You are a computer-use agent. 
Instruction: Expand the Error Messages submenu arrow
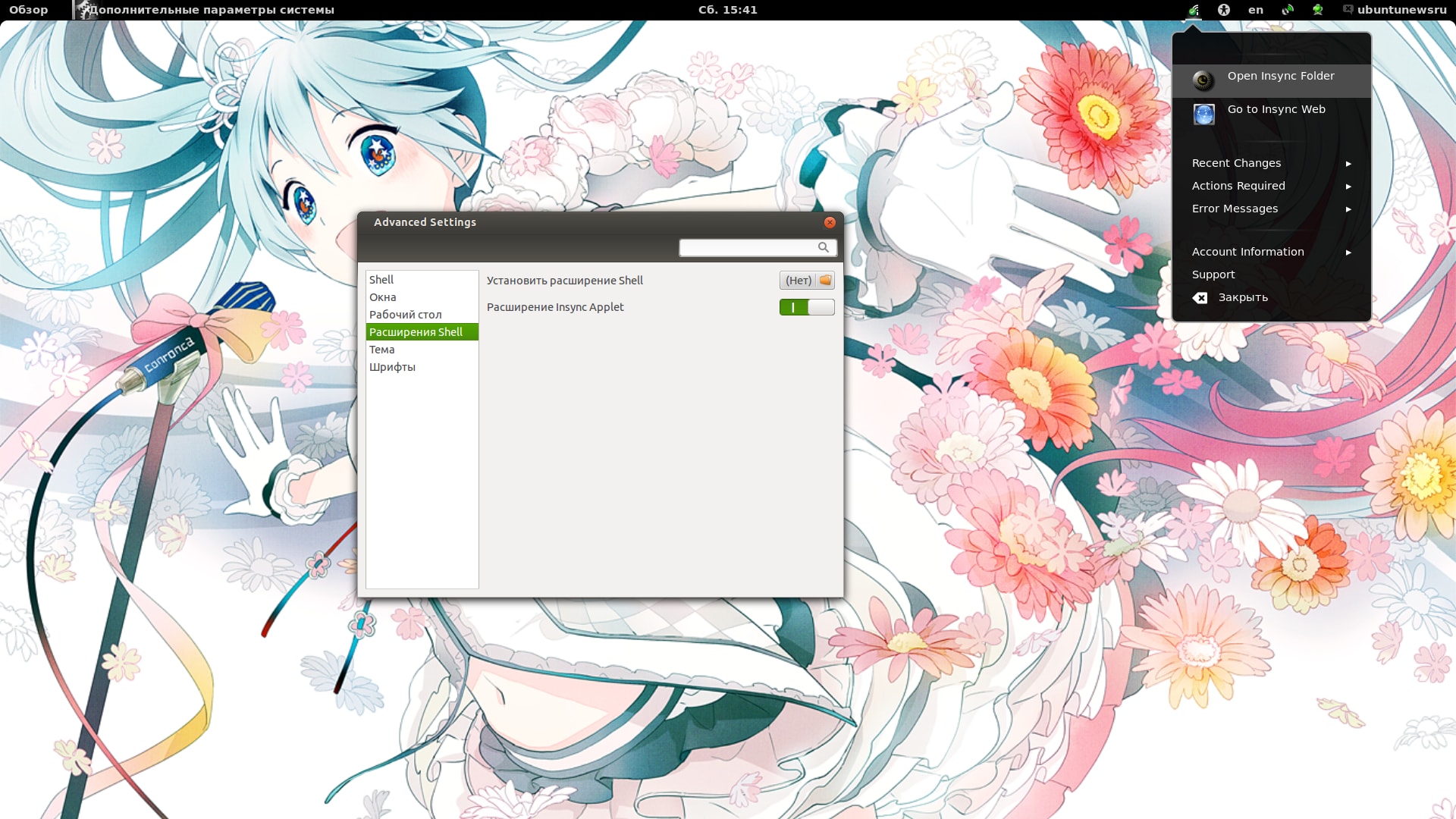tap(1348, 209)
